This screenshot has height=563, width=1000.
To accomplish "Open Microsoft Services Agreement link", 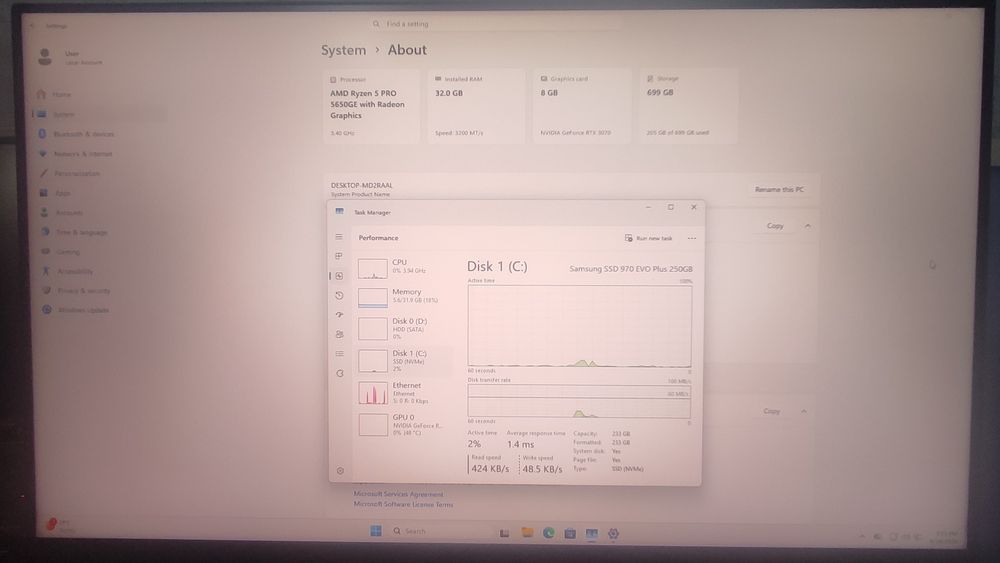I will click(x=399, y=494).
